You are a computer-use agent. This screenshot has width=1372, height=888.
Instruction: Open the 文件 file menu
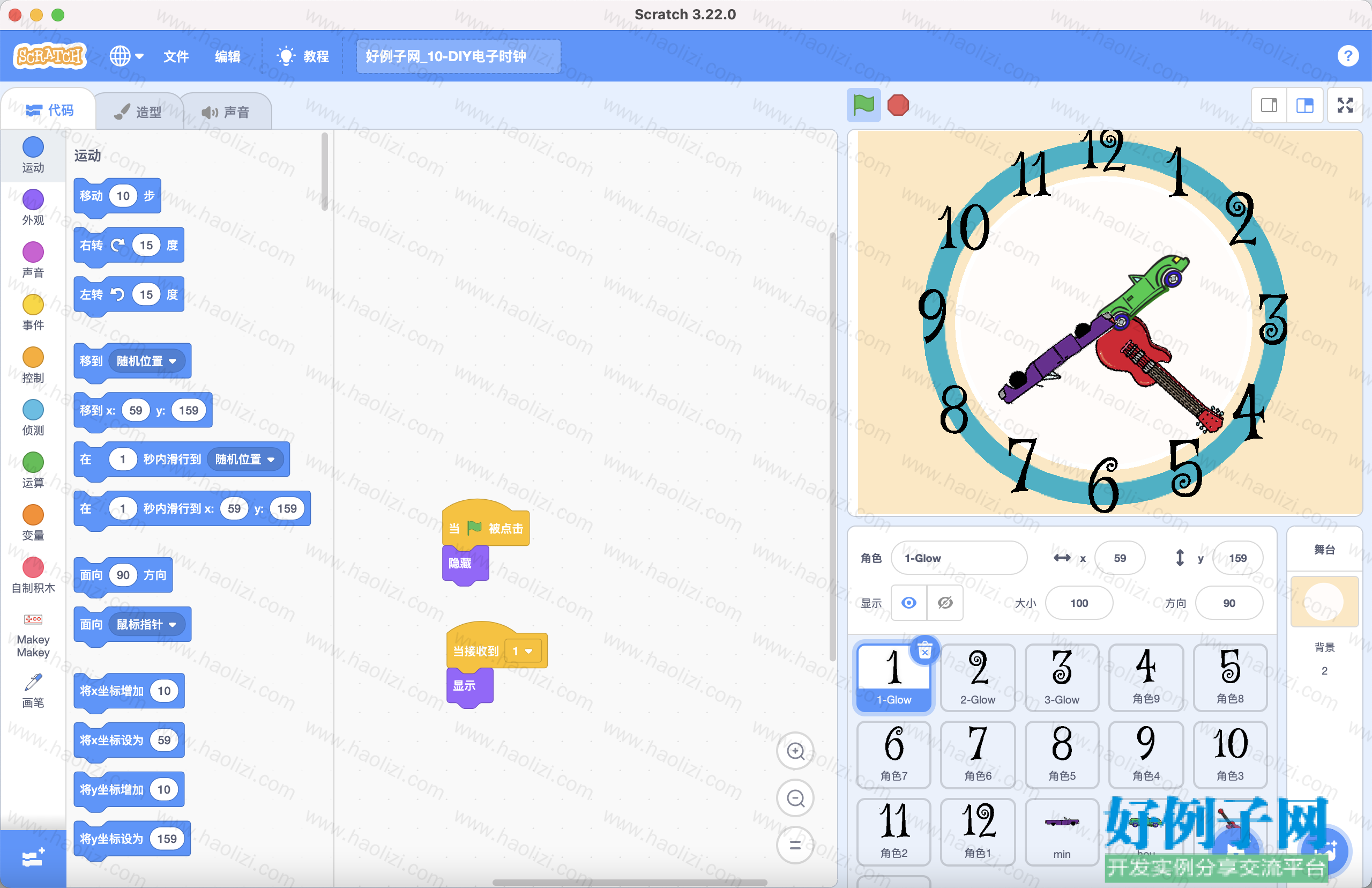pyautogui.click(x=176, y=56)
